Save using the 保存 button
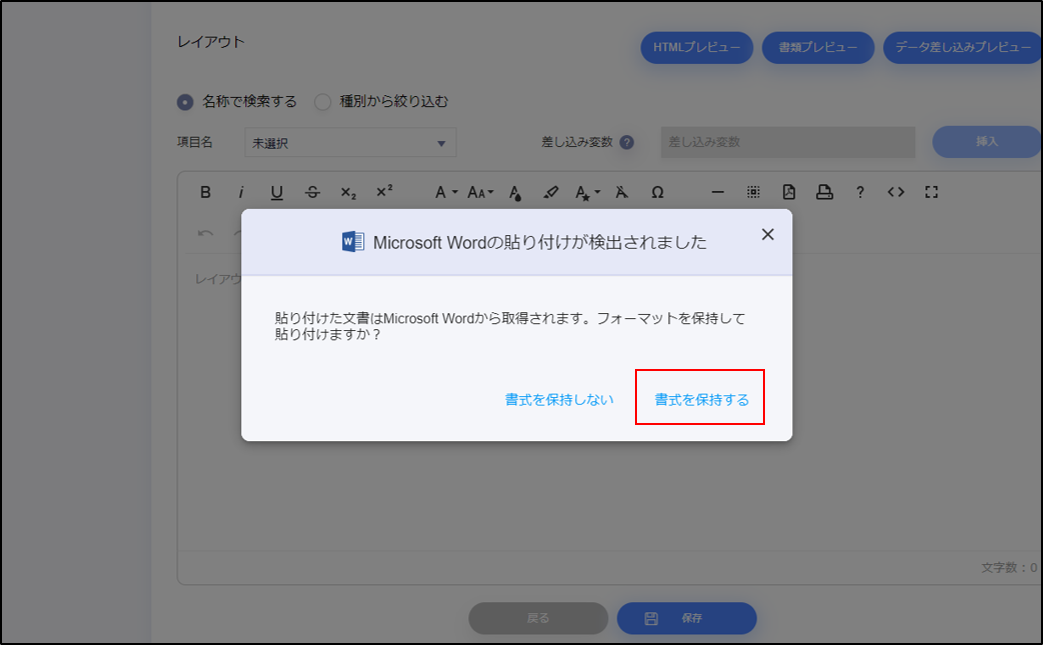 [686, 618]
